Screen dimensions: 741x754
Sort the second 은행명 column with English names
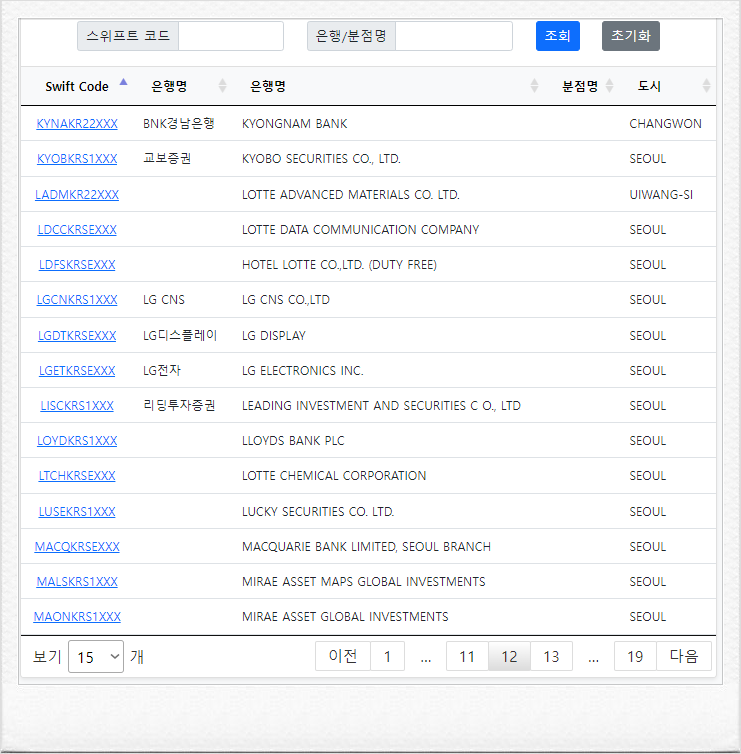(534, 86)
